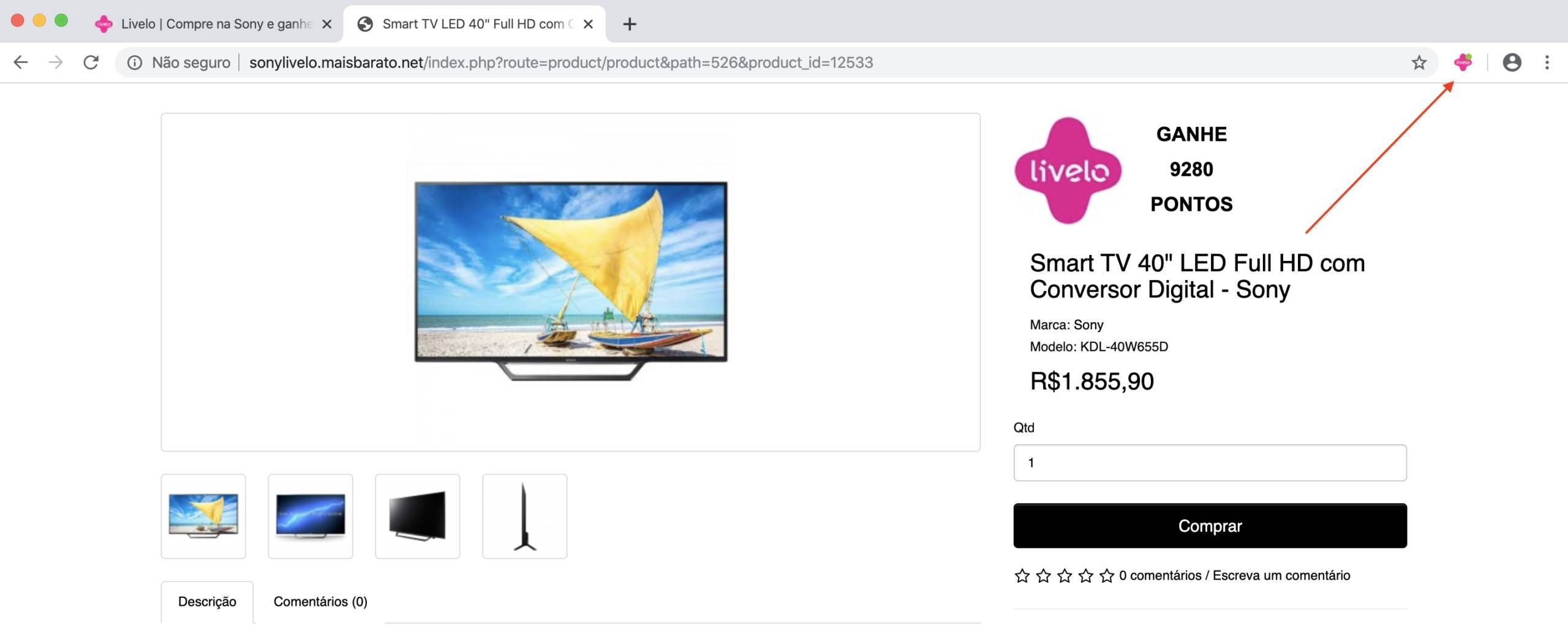1568x628 pixels.
Task: Open a new browser tab
Action: point(629,24)
